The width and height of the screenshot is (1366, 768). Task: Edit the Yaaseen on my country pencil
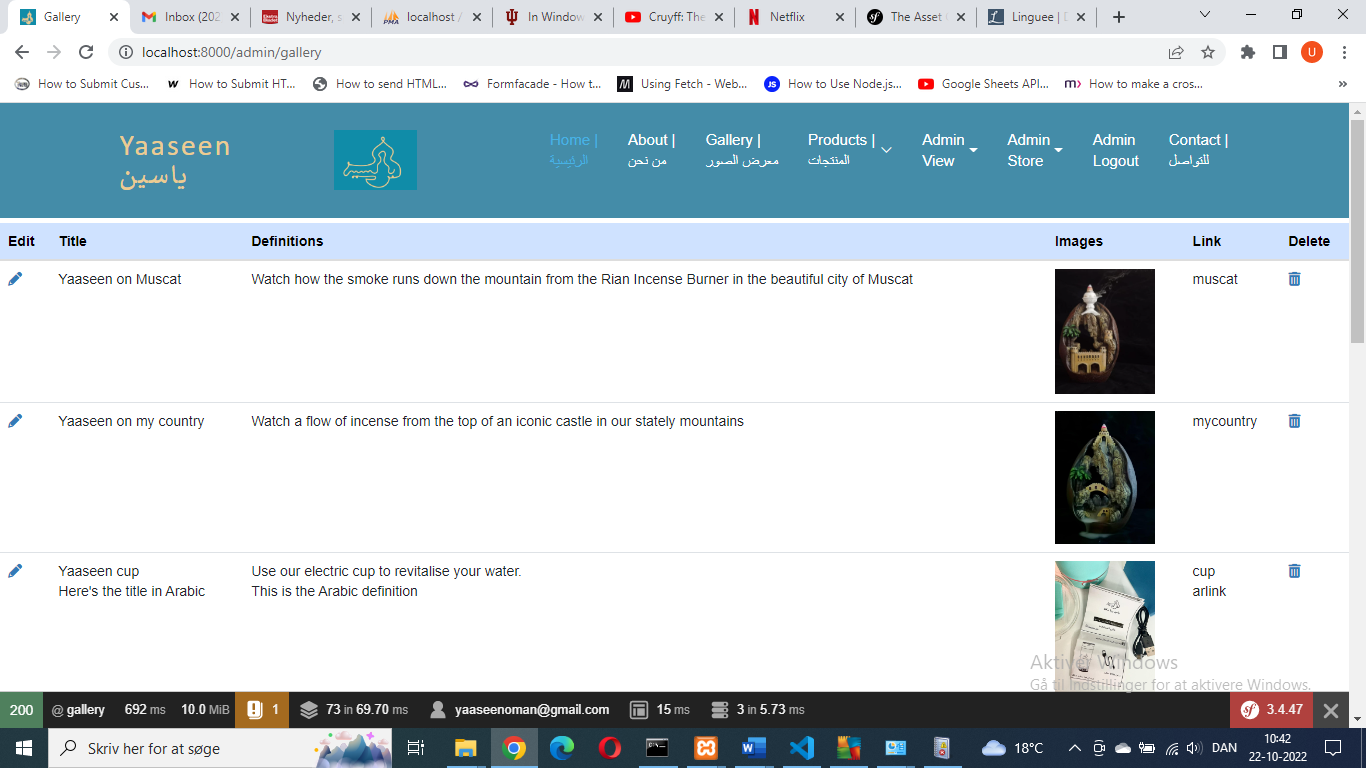[15, 421]
